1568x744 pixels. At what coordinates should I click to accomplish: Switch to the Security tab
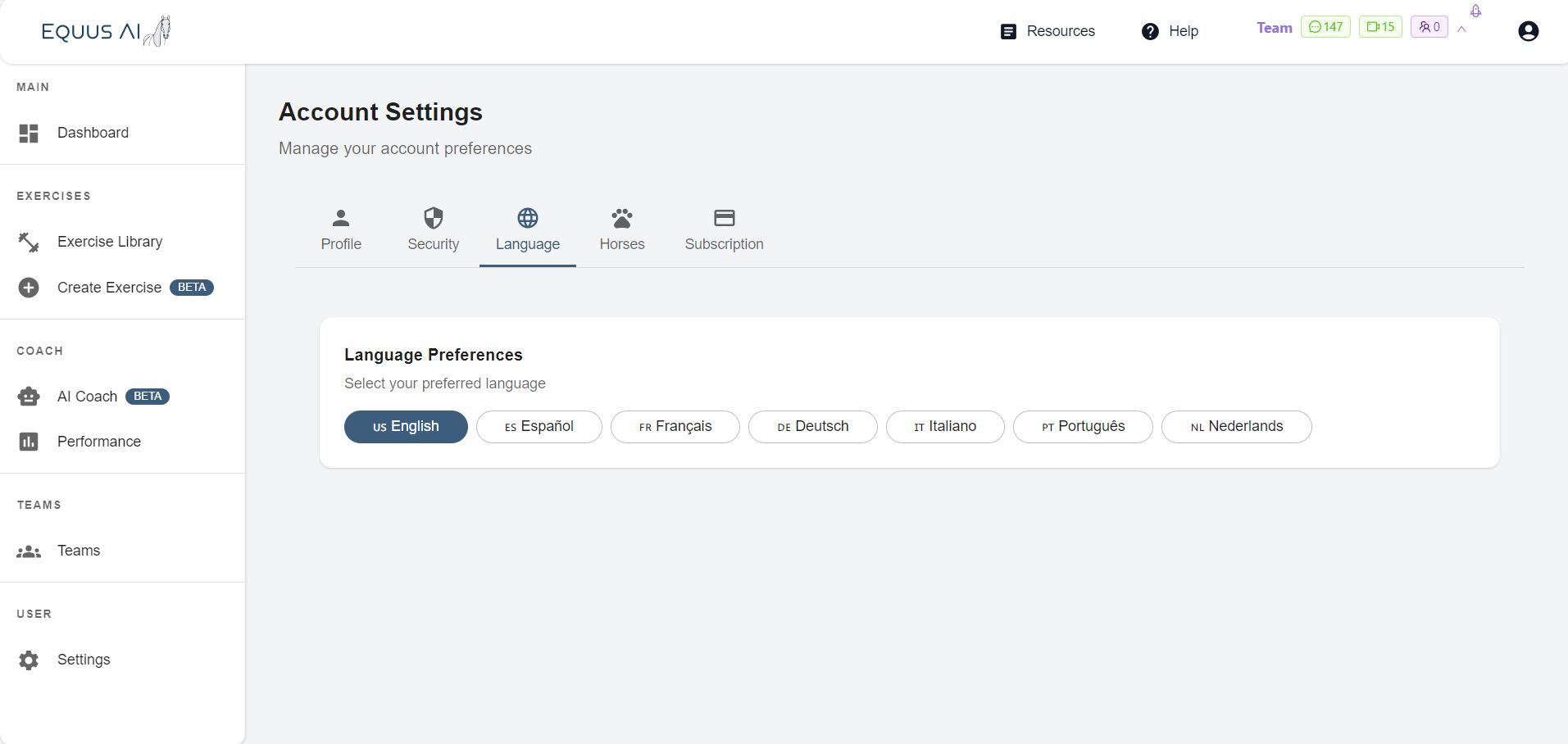pos(433,230)
